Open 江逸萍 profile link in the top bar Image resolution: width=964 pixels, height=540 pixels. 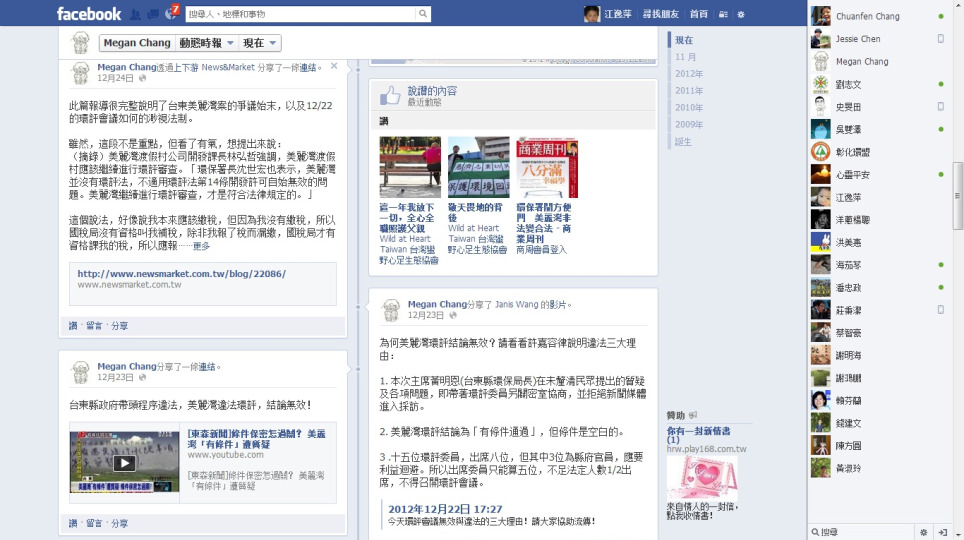[x=618, y=14]
